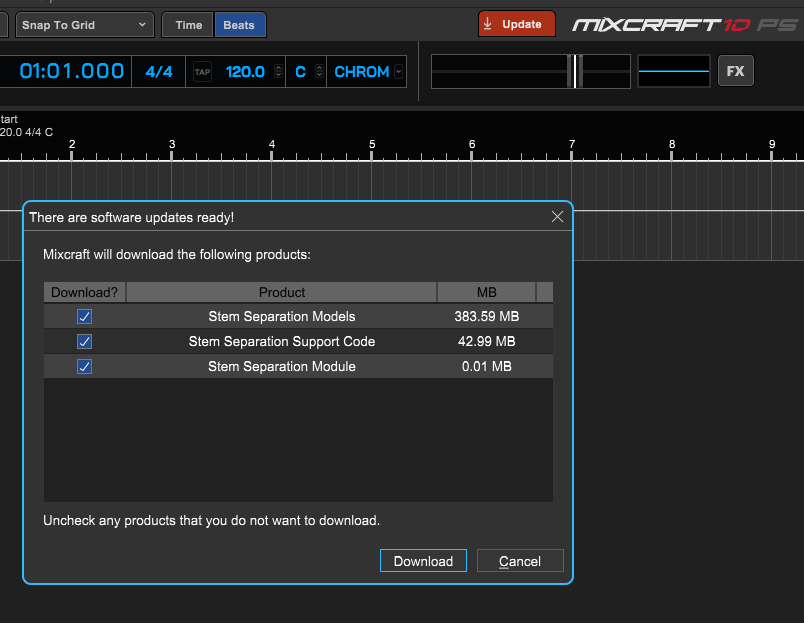
Task: Click the key C value
Action: tap(300, 72)
